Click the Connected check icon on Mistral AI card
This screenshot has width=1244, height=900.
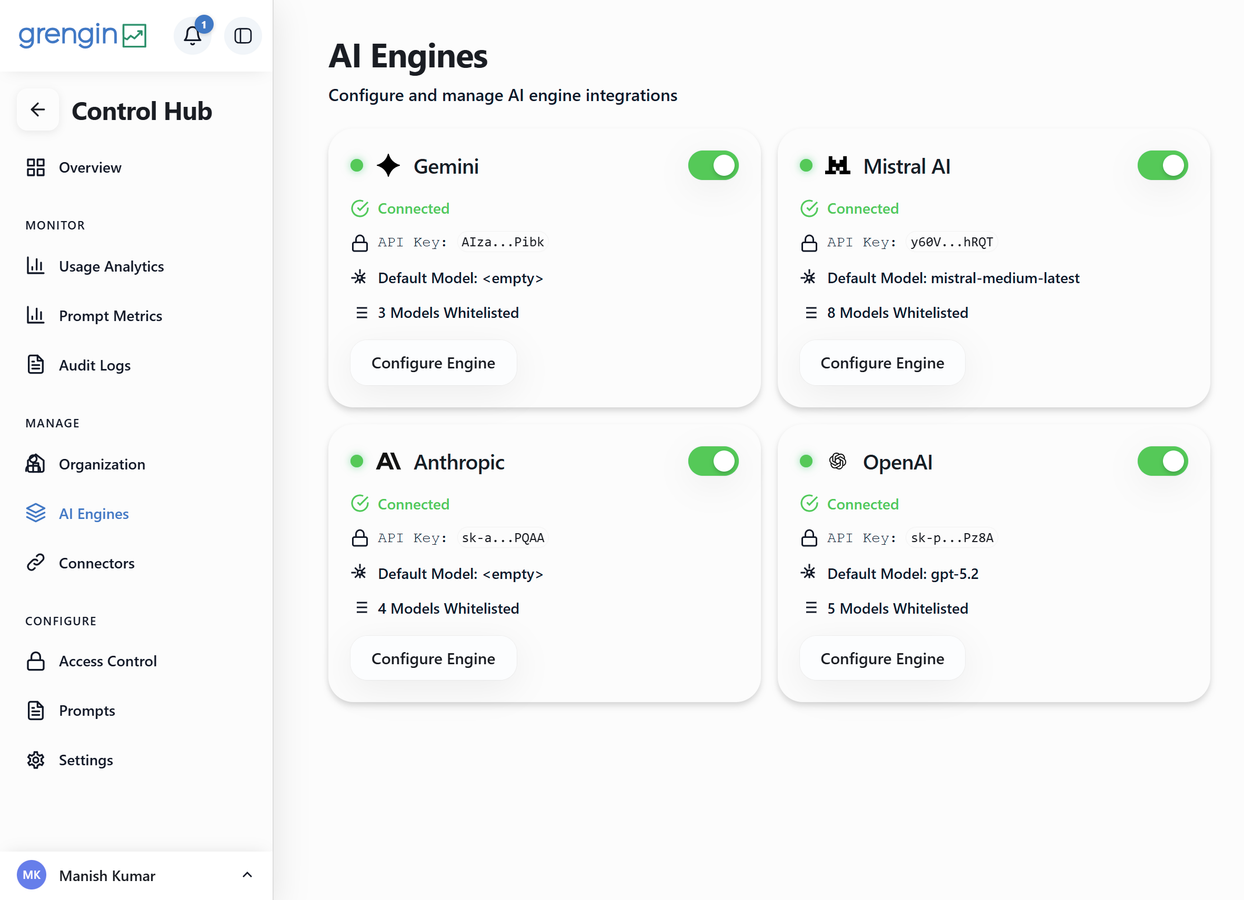coord(809,208)
